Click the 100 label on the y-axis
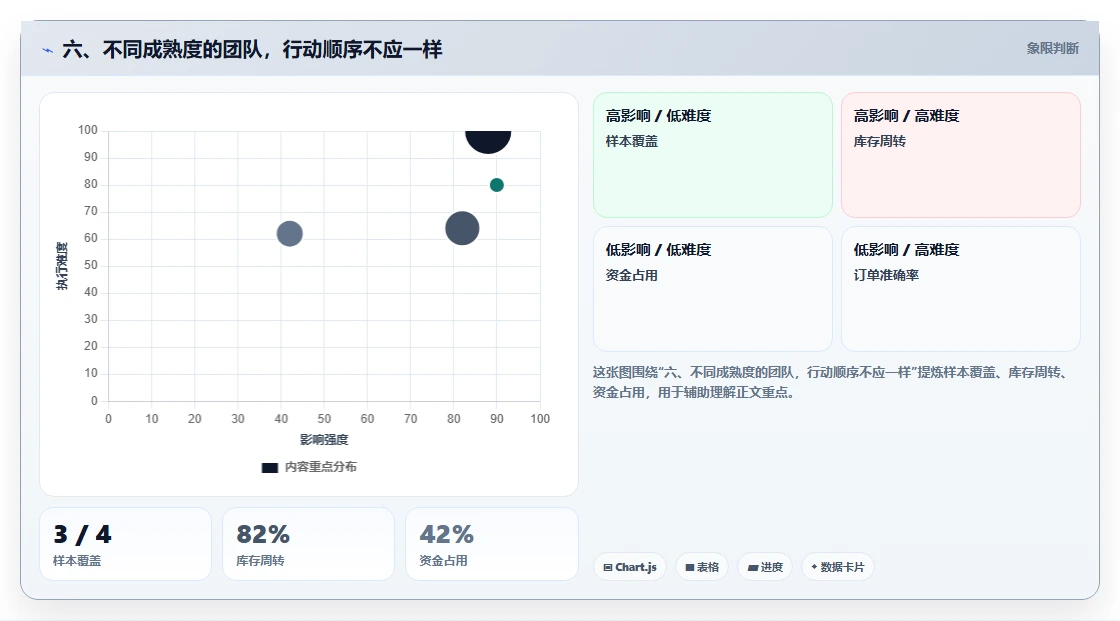The image size is (1120, 621). point(88,130)
